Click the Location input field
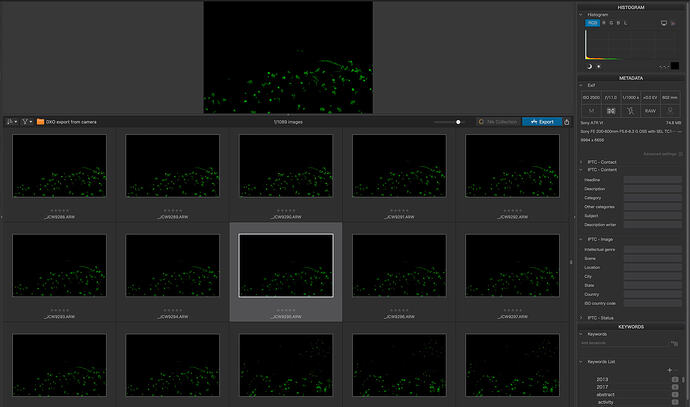This screenshot has height=407, width=690. point(653,268)
